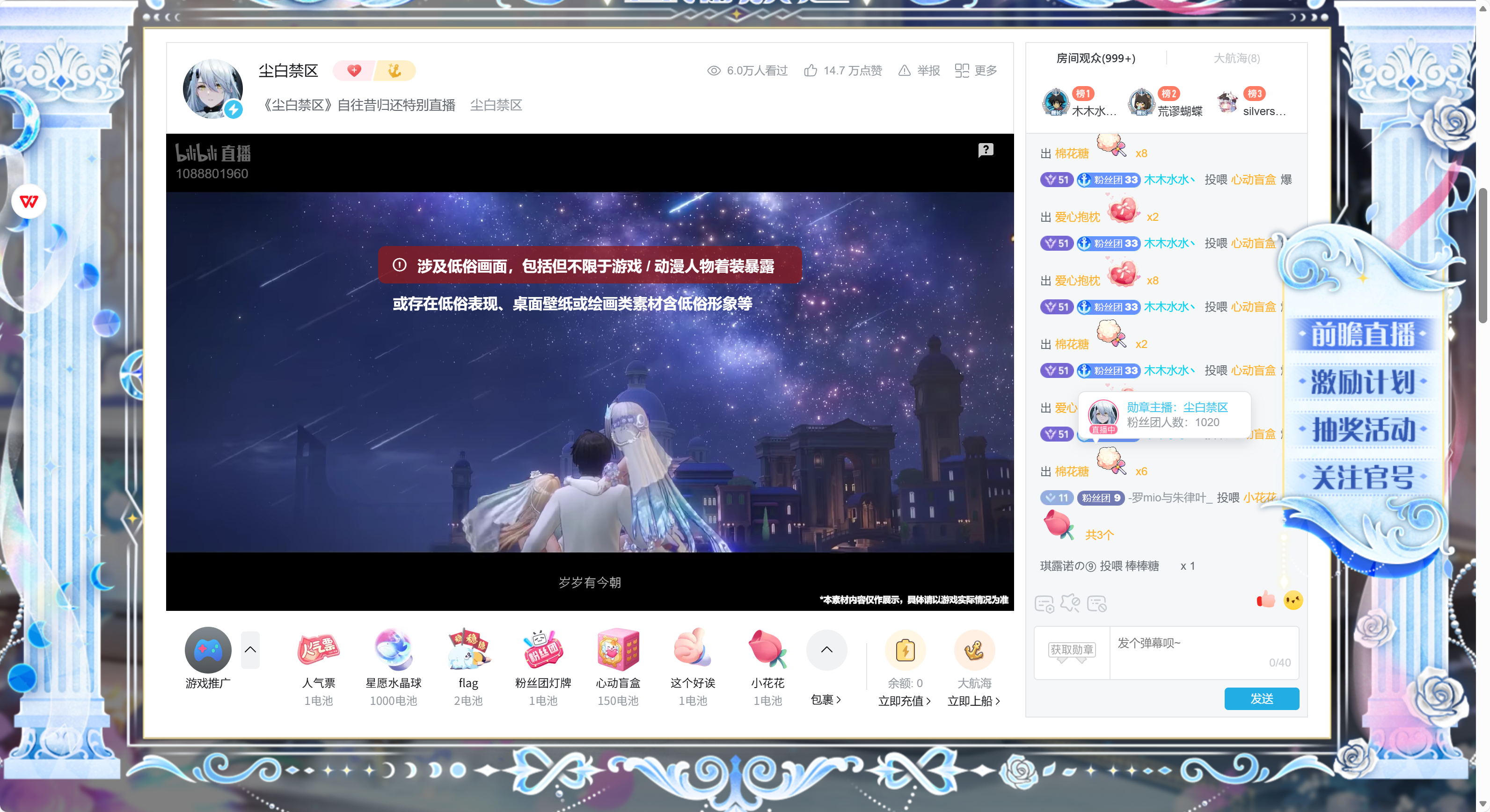
Task: Click the 直播中 avatar in the medal popup
Action: pos(1103,415)
